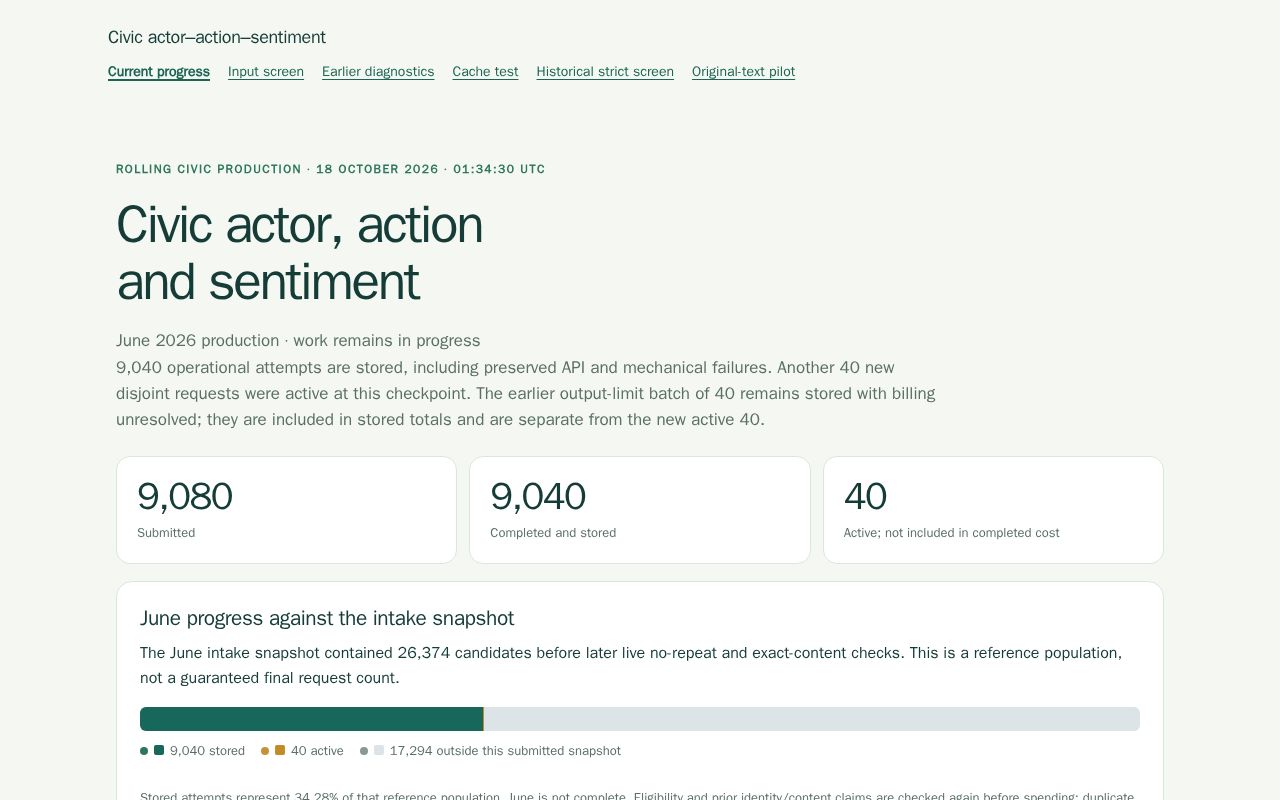Click '17,294 outside this submitted snapshot' label
The image size is (1280, 800).
pos(505,751)
